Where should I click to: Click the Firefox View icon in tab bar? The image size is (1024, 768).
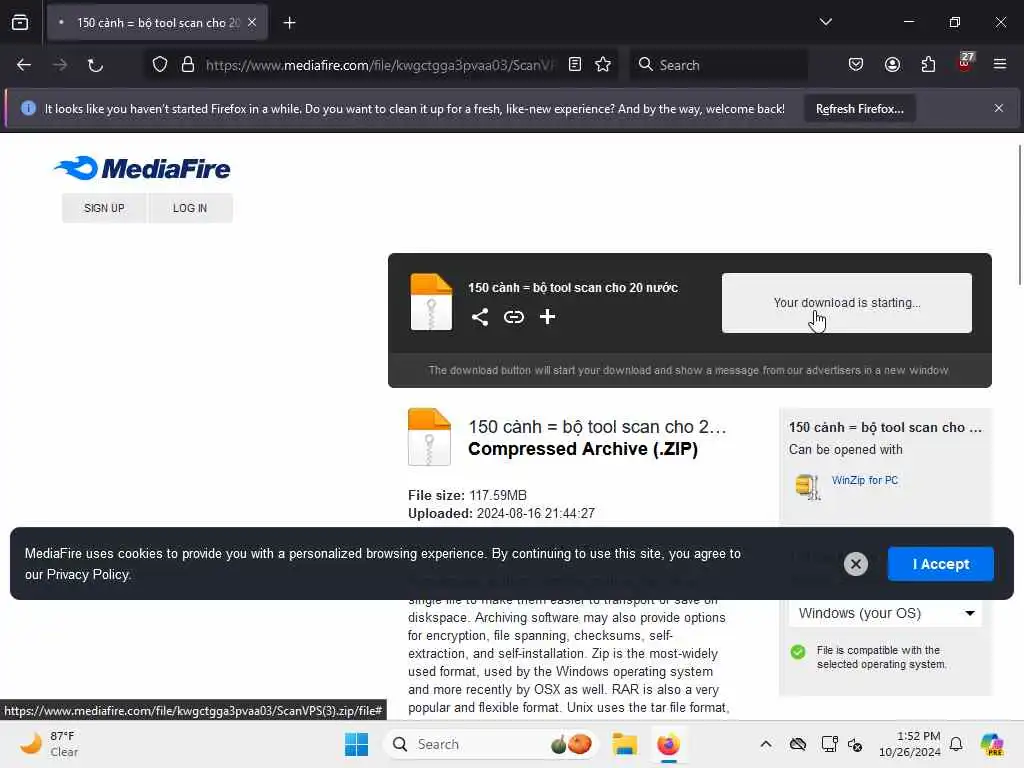pyautogui.click(x=20, y=22)
